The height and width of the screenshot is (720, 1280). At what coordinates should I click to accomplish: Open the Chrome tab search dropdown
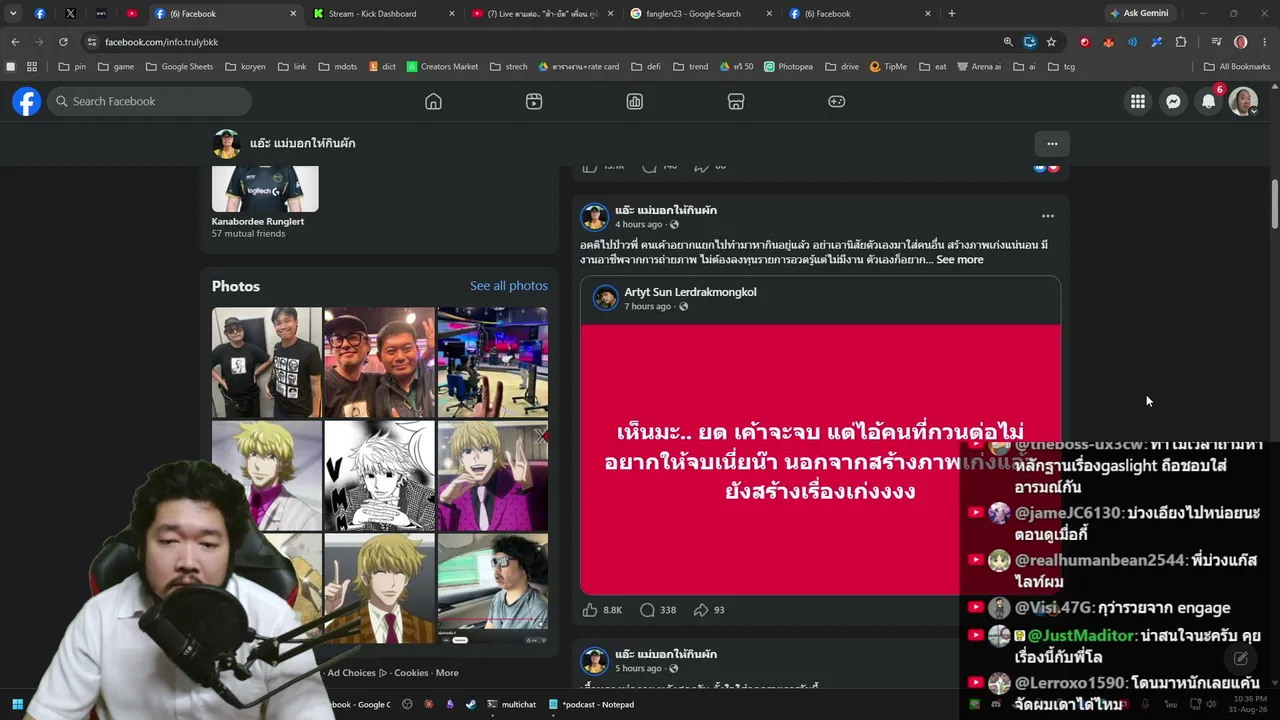[13, 14]
